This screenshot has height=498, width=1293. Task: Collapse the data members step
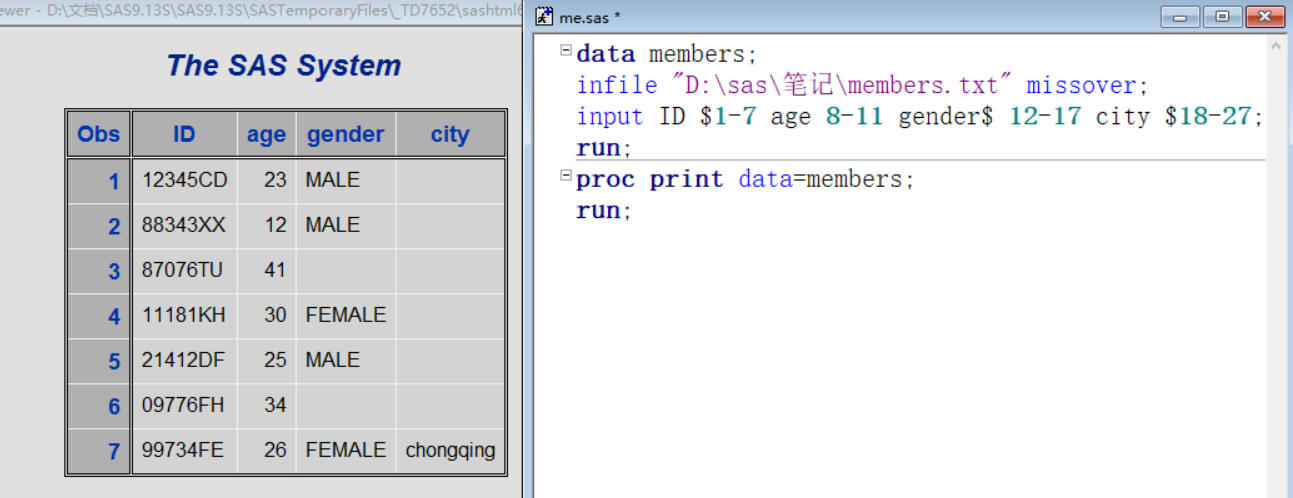pos(566,49)
